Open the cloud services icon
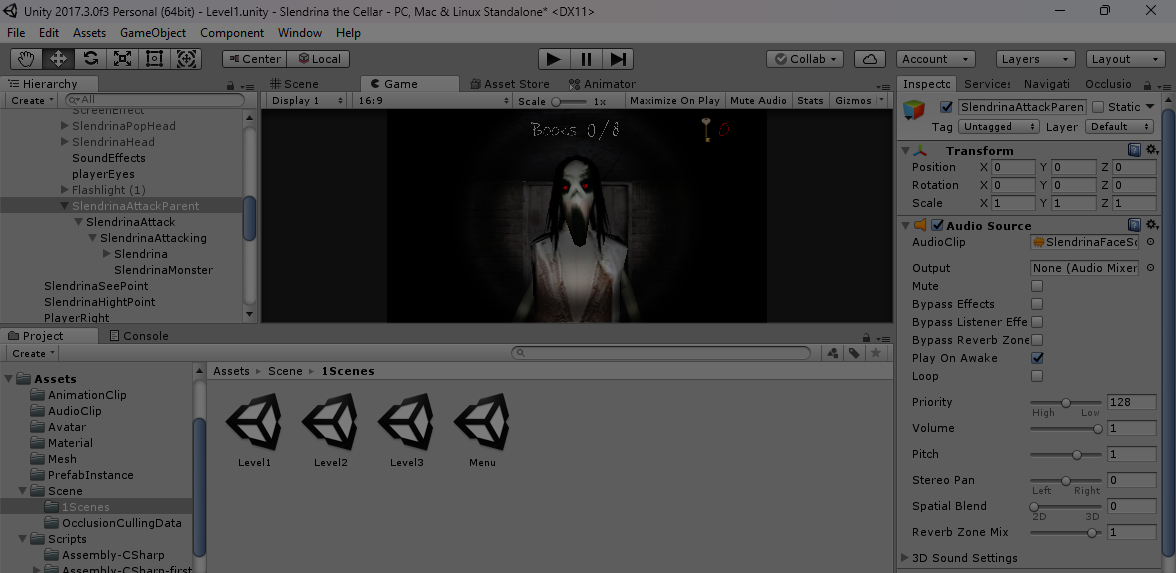Image resolution: width=1176 pixels, height=573 pixels. (x=870, y=59)
